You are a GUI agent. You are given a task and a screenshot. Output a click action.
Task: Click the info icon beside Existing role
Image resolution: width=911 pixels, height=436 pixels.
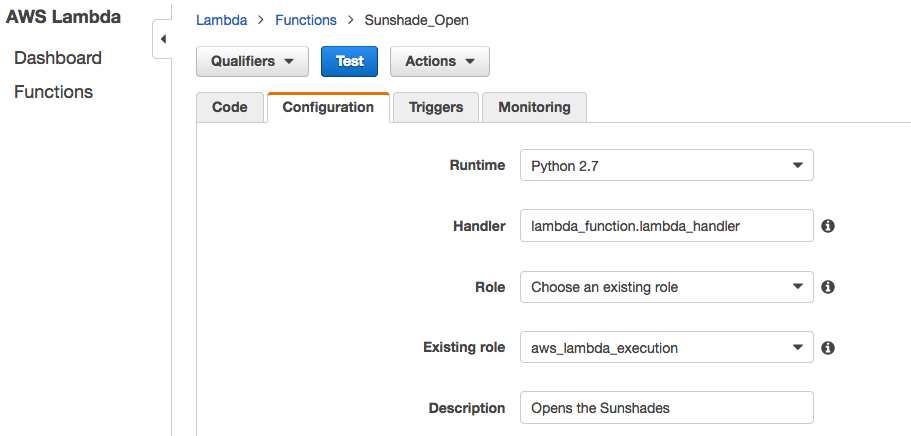(x=828, y=348)
